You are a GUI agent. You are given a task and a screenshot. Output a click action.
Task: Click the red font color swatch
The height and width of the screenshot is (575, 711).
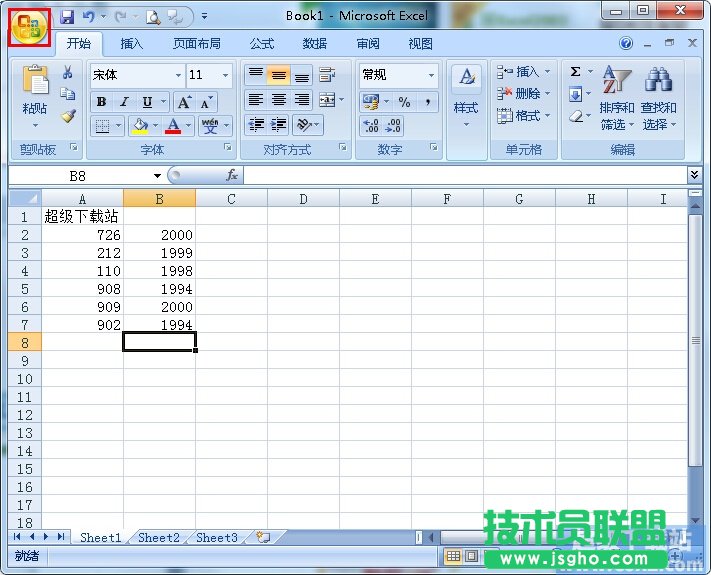[173, 127]
